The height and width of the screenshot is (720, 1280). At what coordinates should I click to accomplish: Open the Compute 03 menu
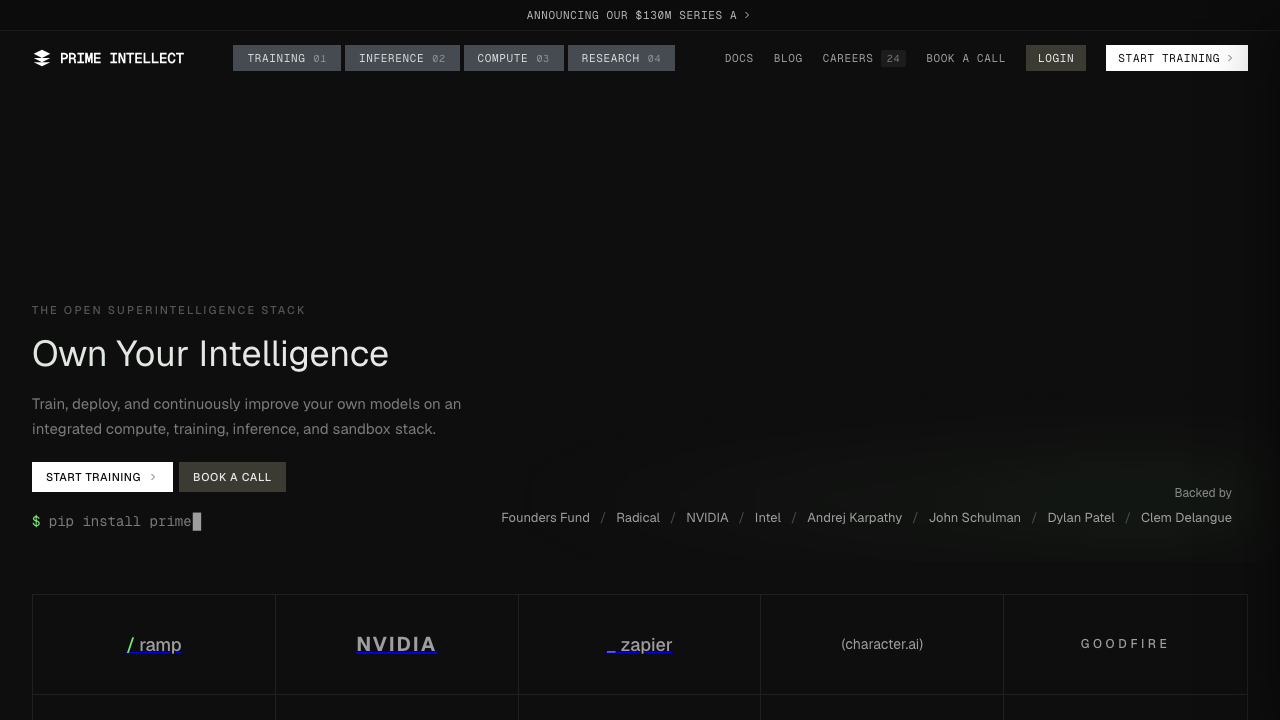(514, 58)
